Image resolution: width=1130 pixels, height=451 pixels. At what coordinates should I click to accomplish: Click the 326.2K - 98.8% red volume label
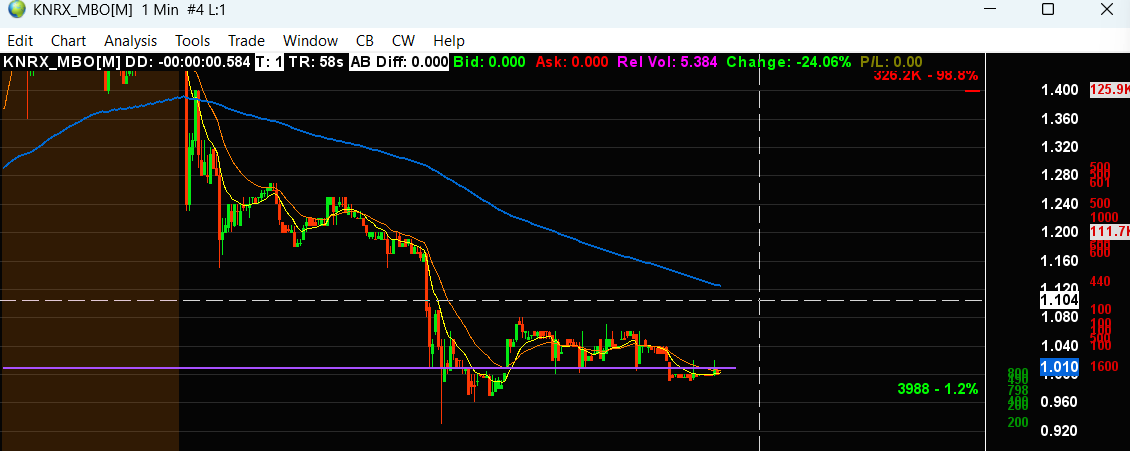point(925,75)
